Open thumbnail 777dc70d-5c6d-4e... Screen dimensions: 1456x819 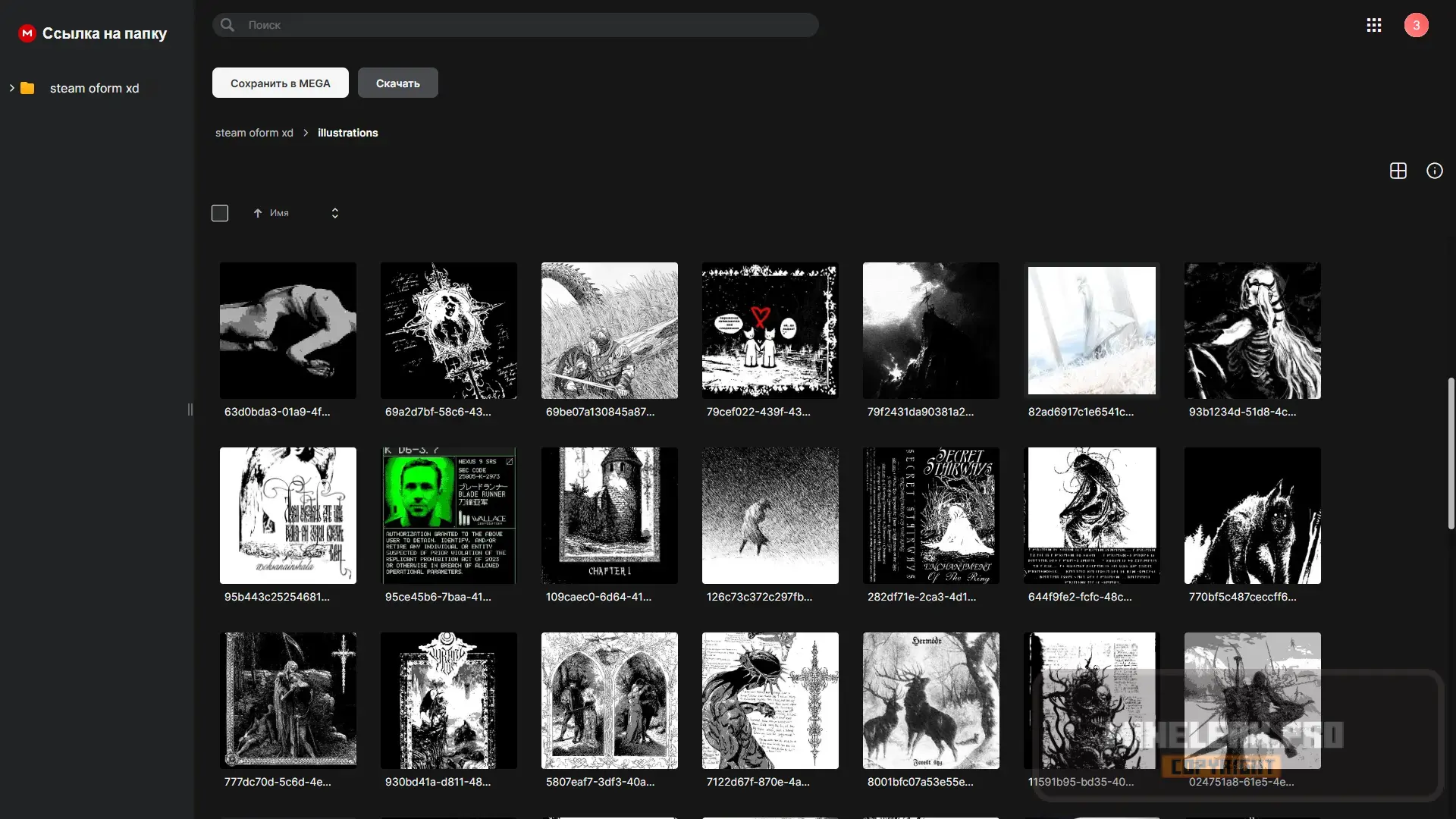click(288, 701)
